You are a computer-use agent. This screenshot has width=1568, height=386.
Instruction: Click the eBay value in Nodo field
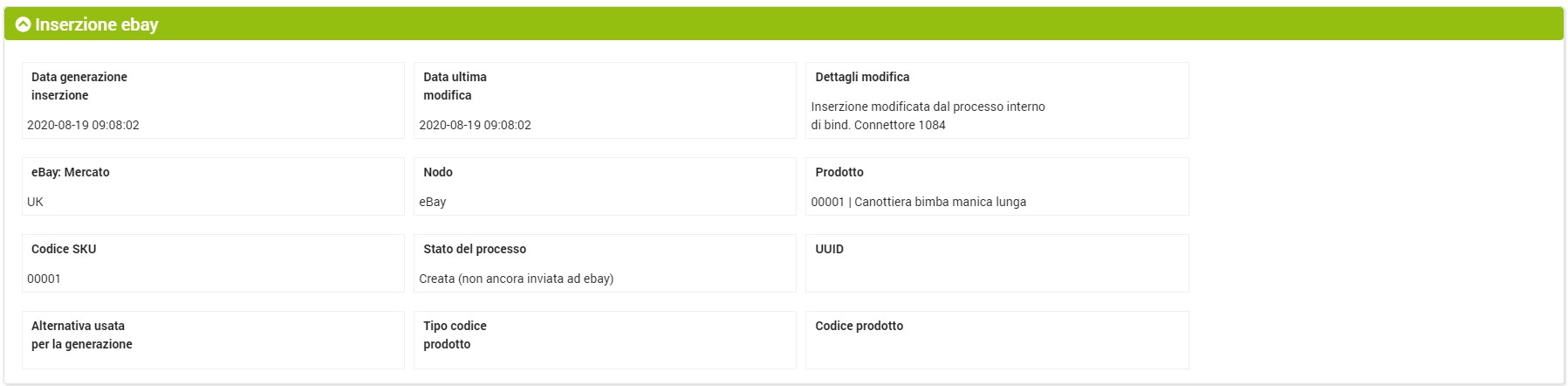coord(433,202)
